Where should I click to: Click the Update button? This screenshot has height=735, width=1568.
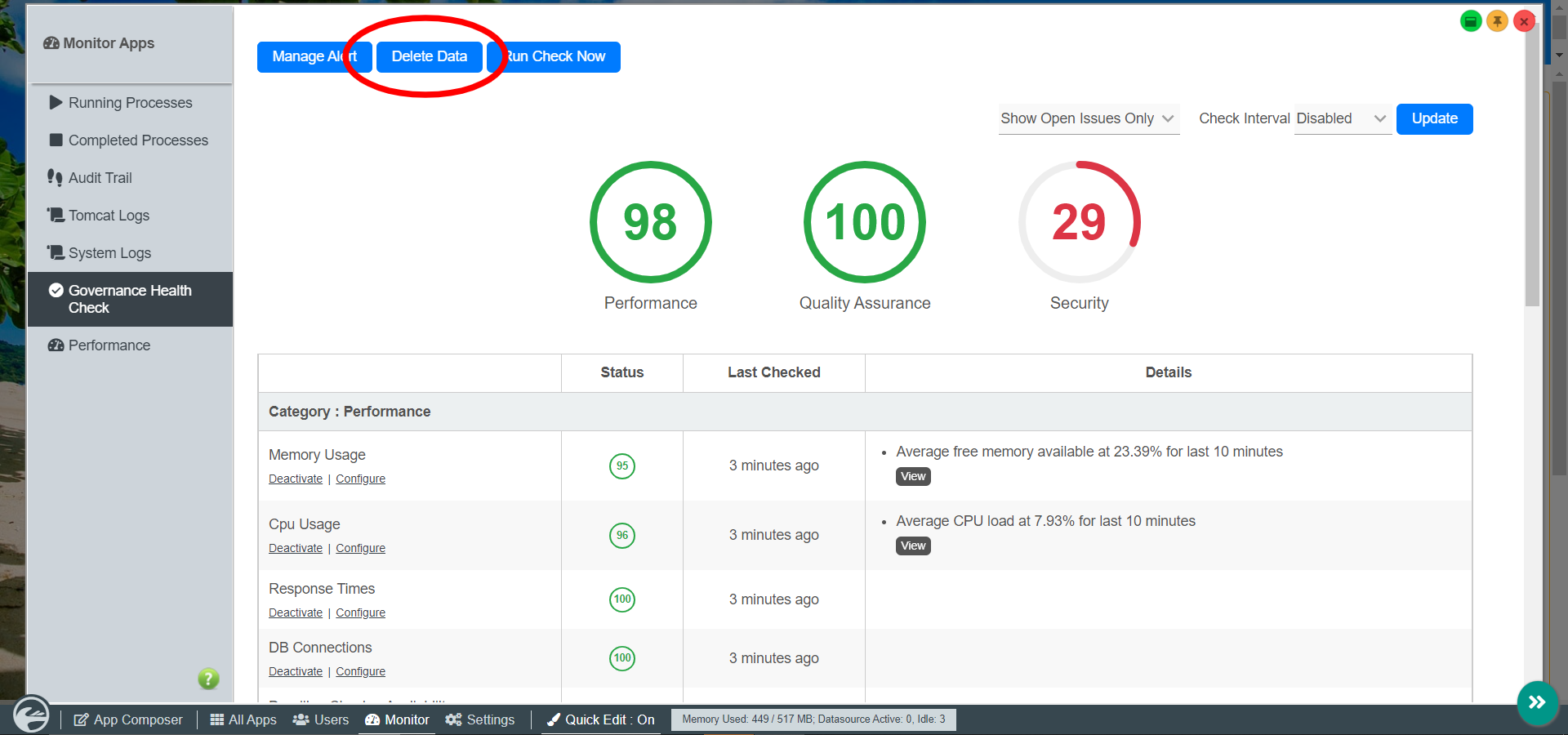[1434, 119]
